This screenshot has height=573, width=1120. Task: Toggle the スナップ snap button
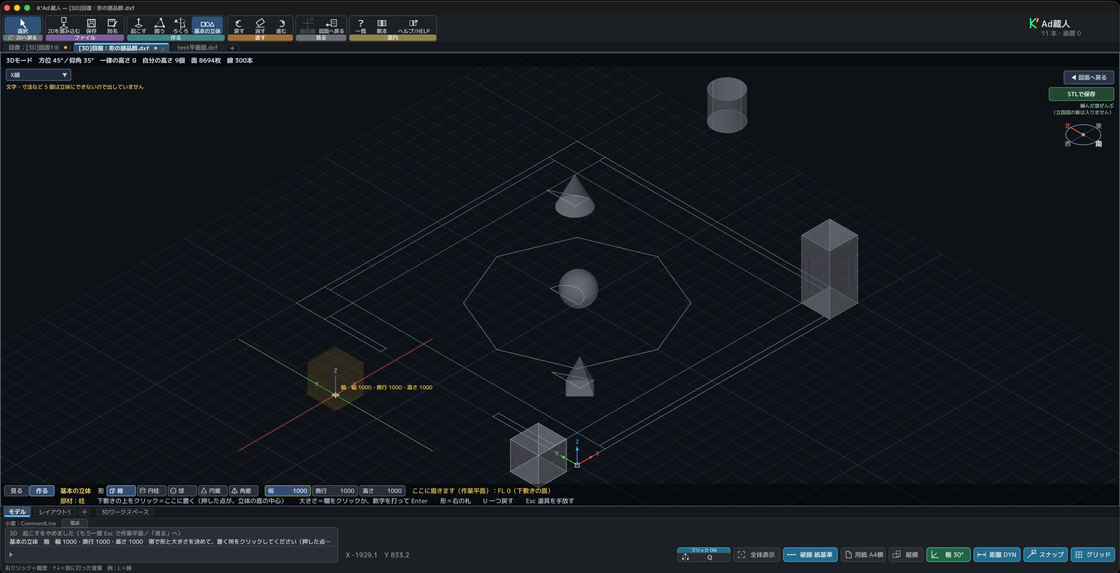click(x=1045, y=554)
